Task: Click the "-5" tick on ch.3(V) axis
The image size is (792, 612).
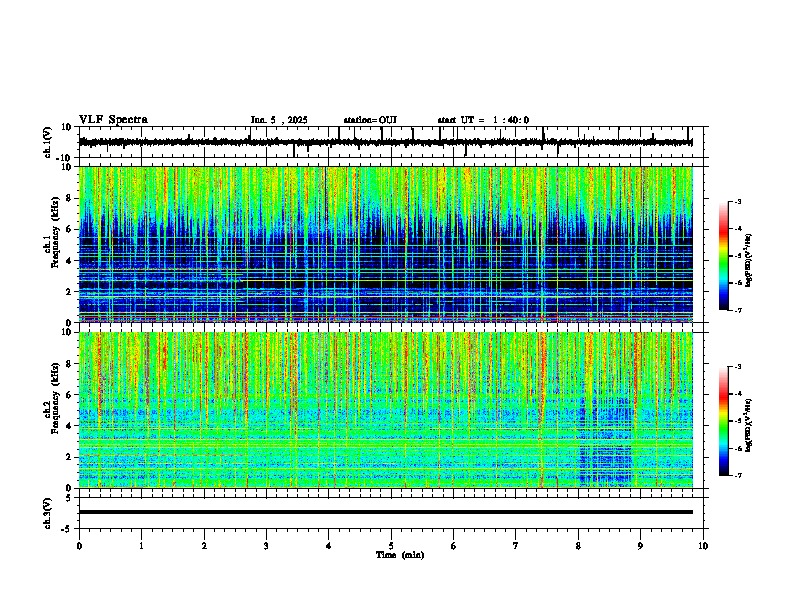Action: pos(67,529)
